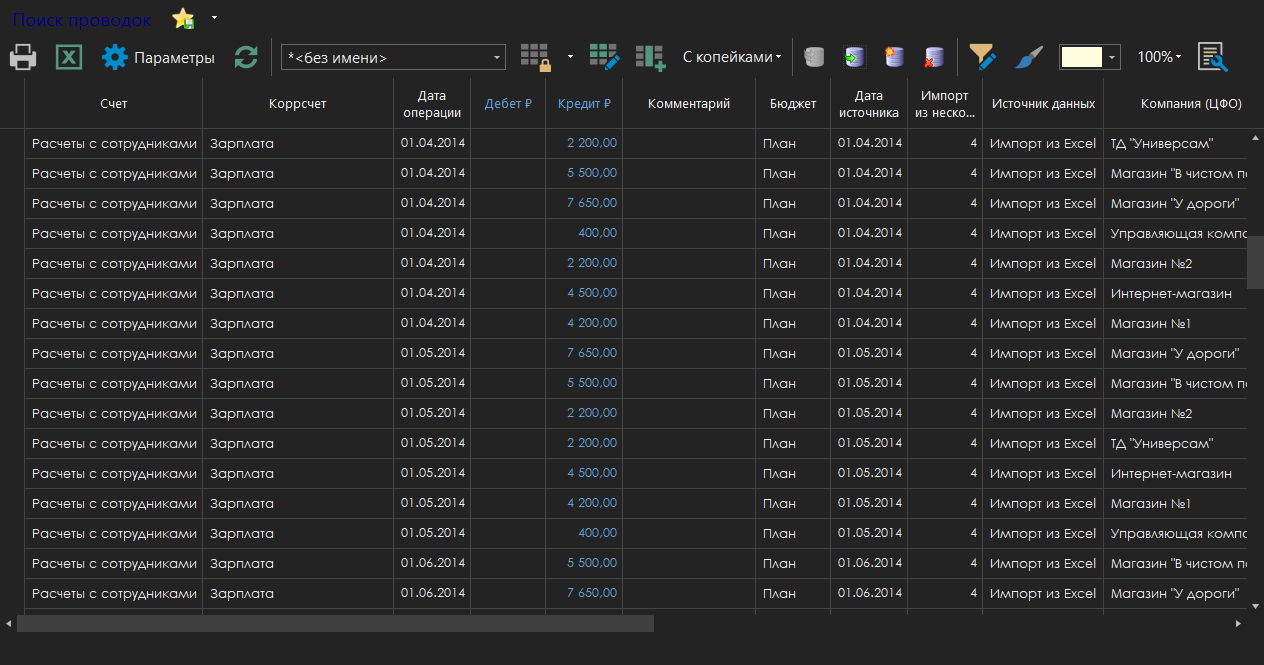Click the database with red X icon
Screen dimensions: 1264x665
(x=934, y=58)
